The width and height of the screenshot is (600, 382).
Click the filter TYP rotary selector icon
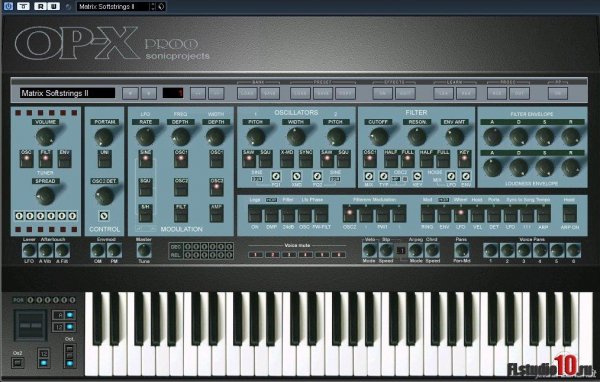pyautogui.click(x=384, y=176)
